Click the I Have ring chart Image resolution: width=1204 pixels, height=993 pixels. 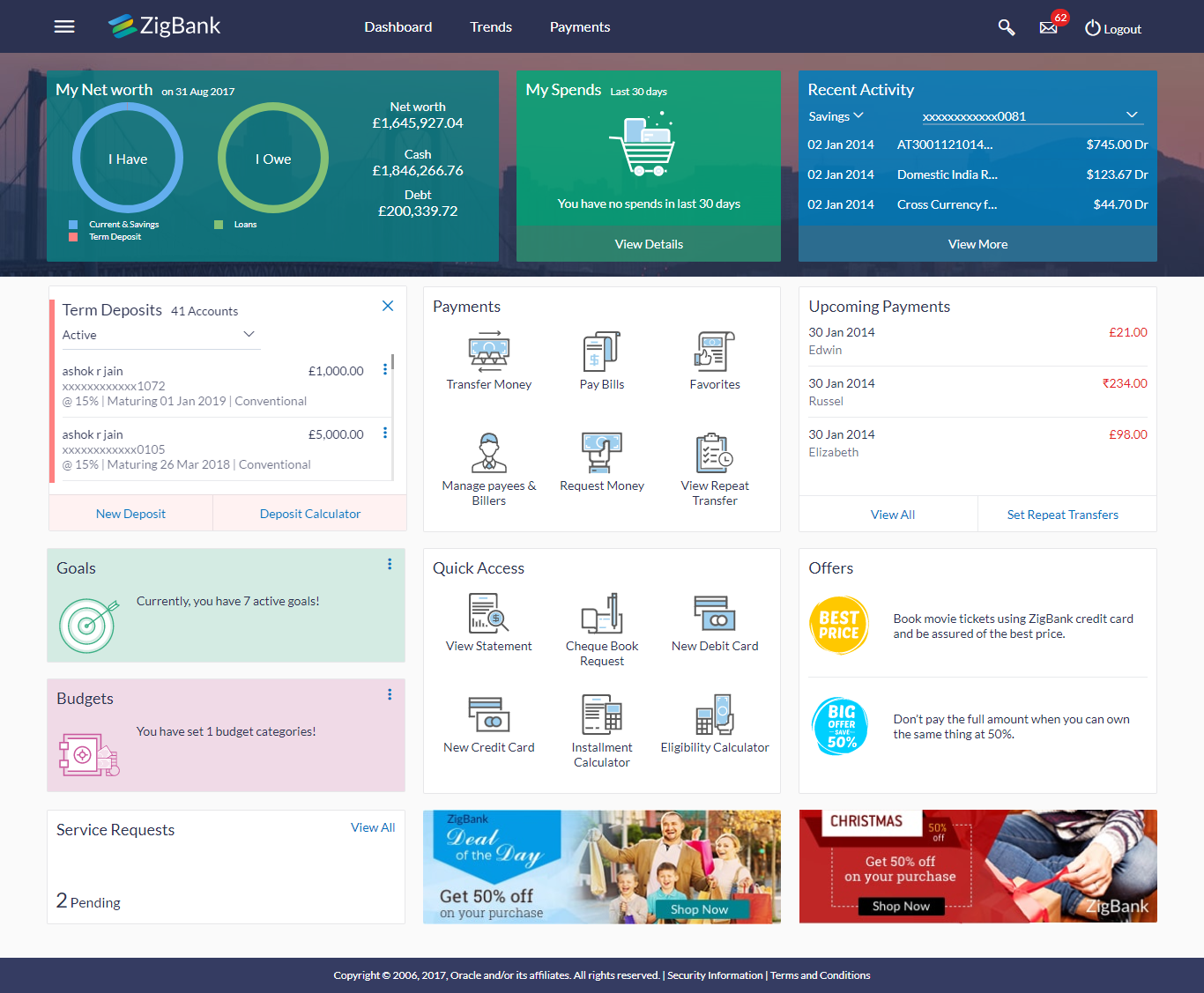click(x=128, y=159)
